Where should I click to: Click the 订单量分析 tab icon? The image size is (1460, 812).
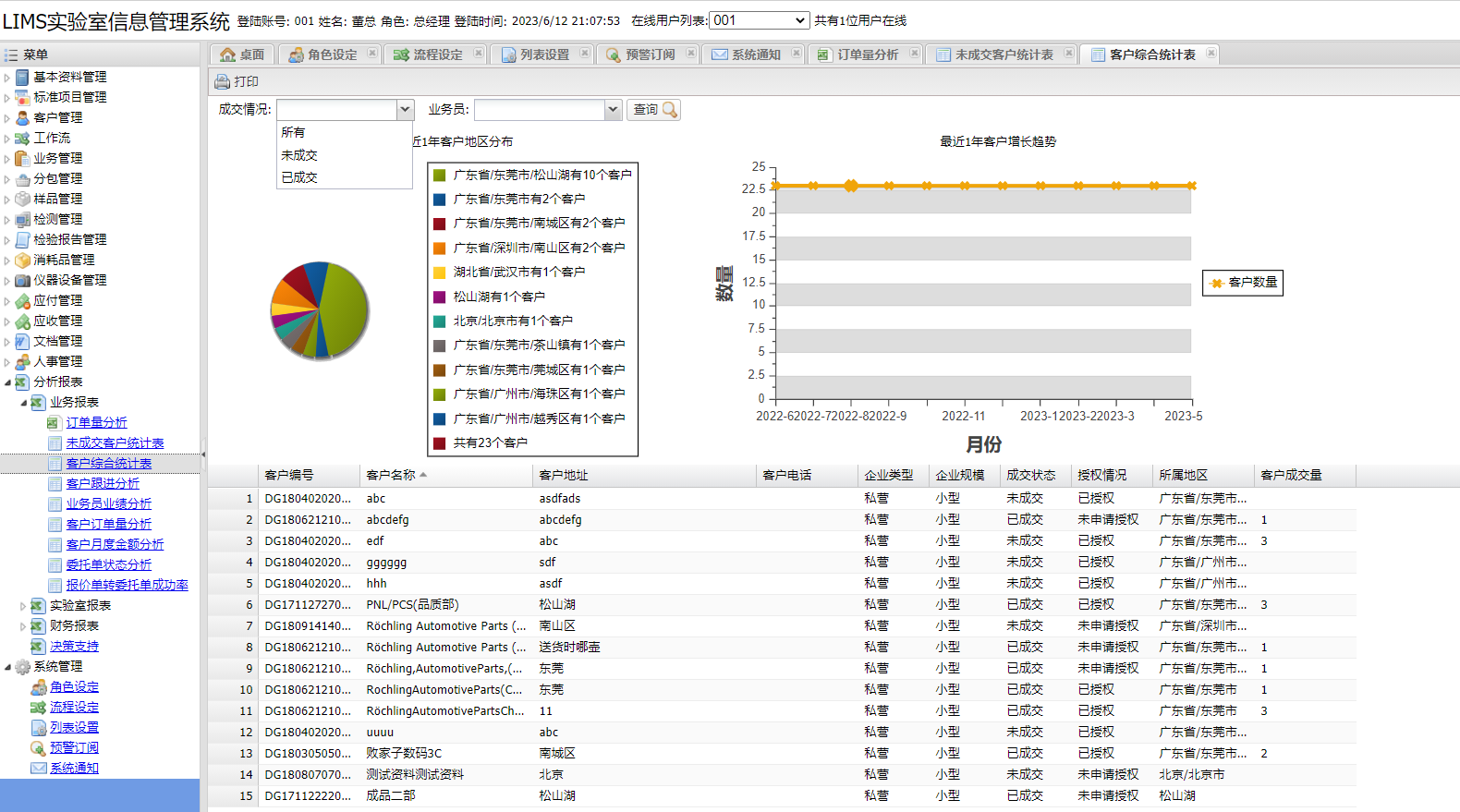point(824,55)
